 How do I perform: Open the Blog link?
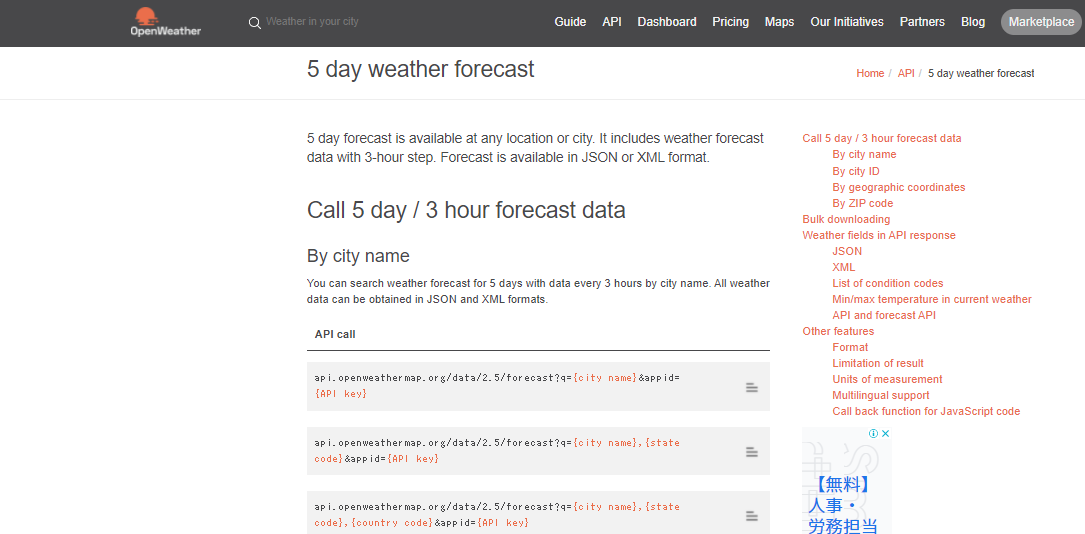pyautogui.click(x=973, y=22)
